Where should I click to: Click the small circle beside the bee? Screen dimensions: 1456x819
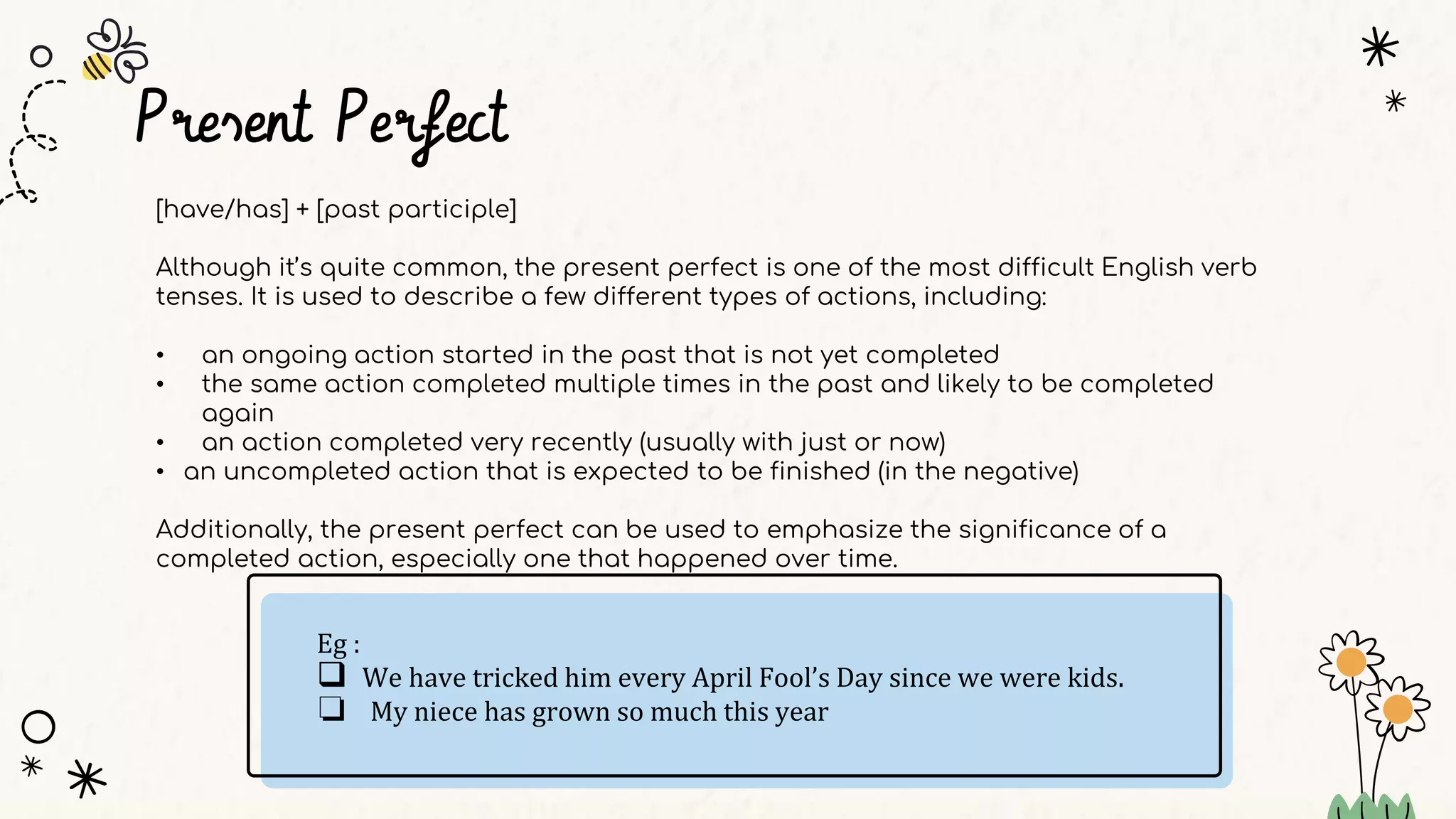click(x=42, y=56)
